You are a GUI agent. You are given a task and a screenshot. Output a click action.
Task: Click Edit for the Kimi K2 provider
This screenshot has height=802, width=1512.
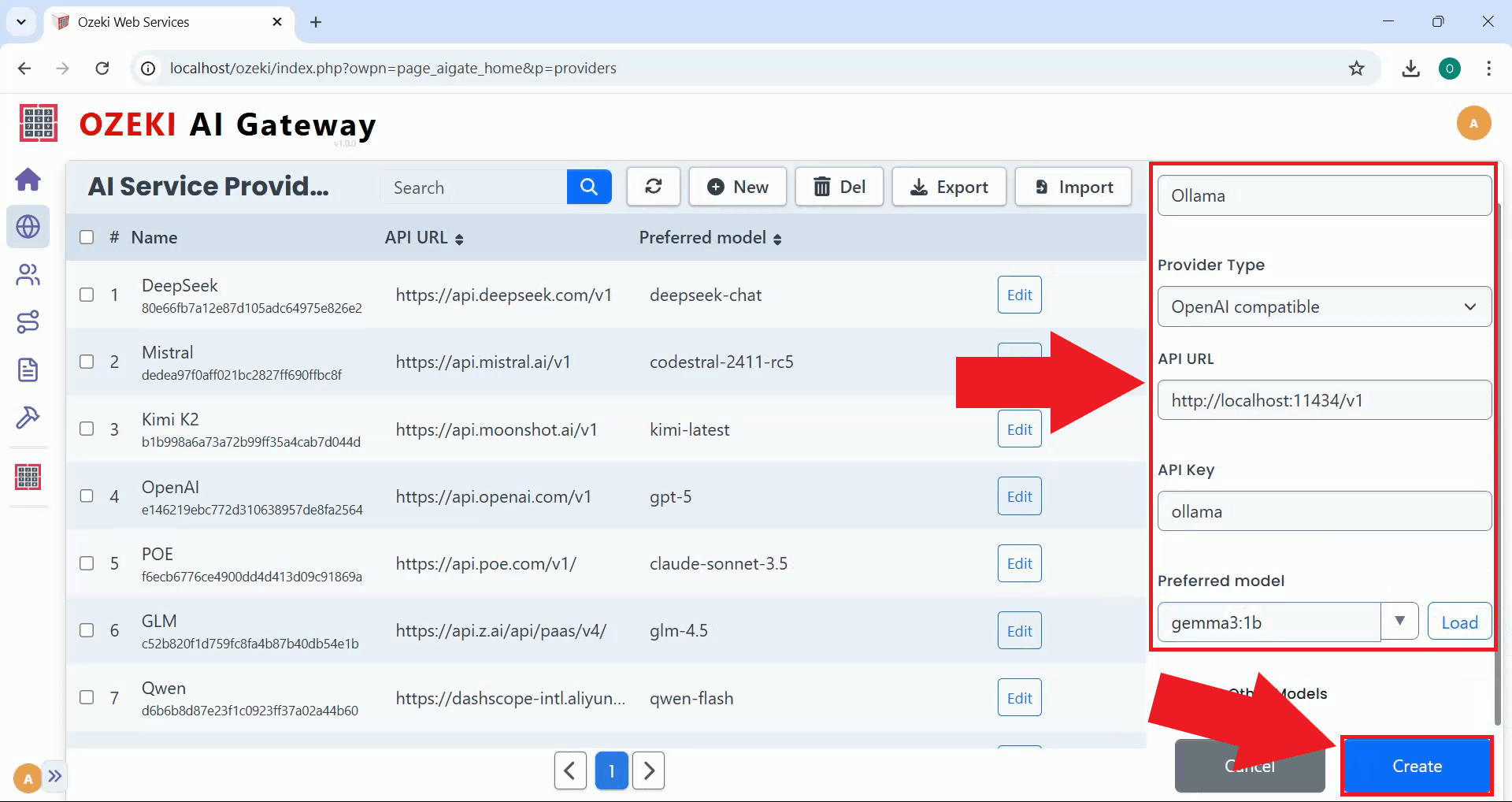point(1019,429)
